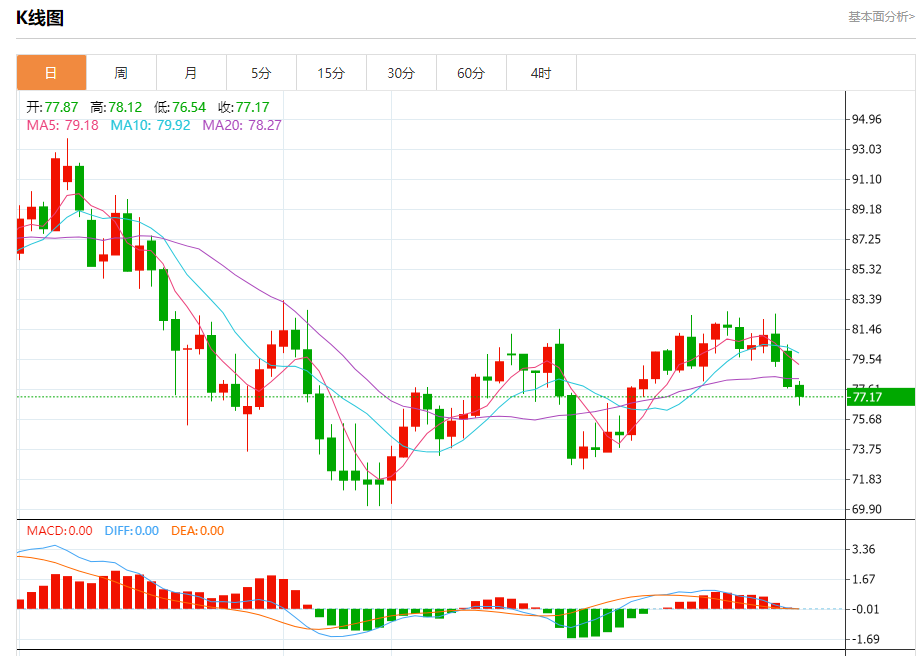Image resolution: width=921 pixels, height=656 pixels.
Task: Click the last green candlestick at 77.17
Action: point(799,392)
